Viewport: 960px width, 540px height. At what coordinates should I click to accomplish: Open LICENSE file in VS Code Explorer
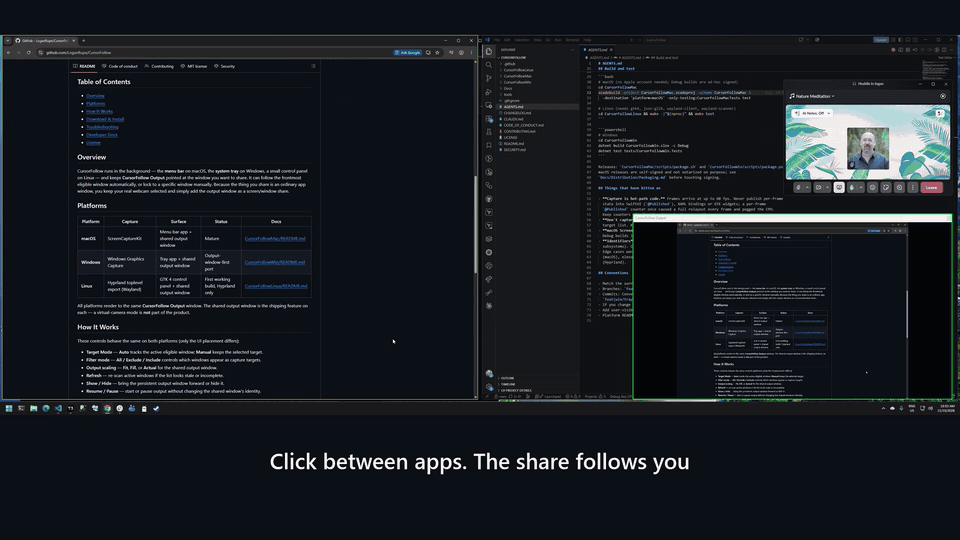pos(511,137)
